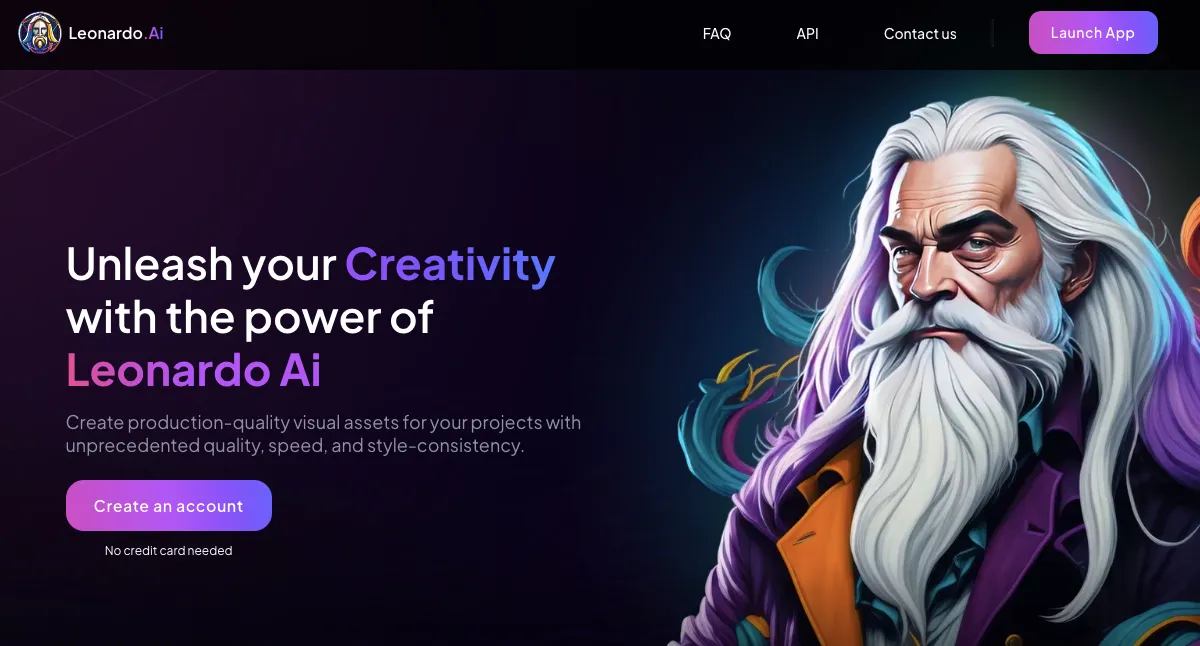Click the with the power of line

point(250,317)
